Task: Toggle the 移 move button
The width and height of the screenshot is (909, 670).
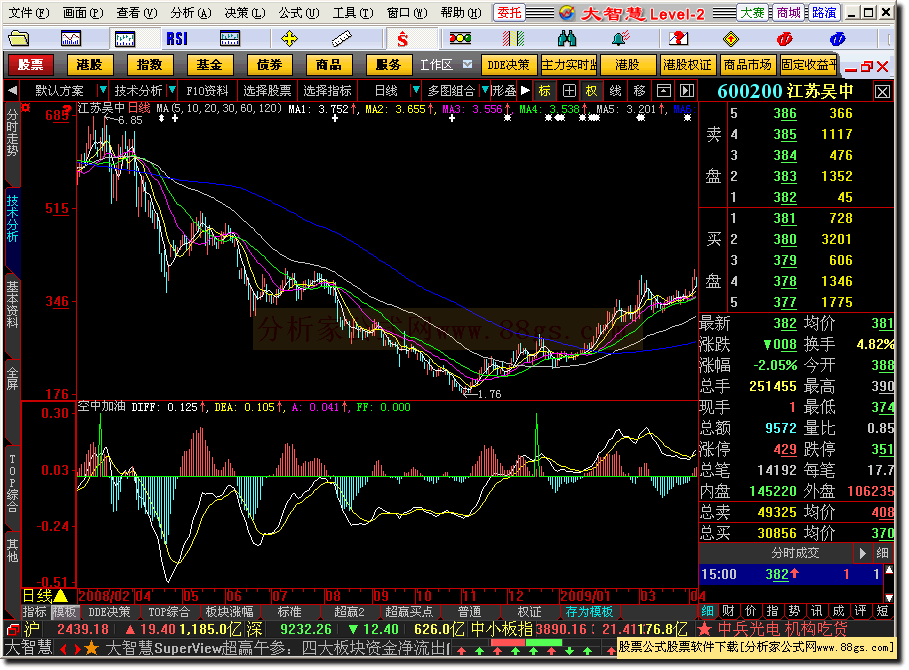Action: [x=639, y=90]
